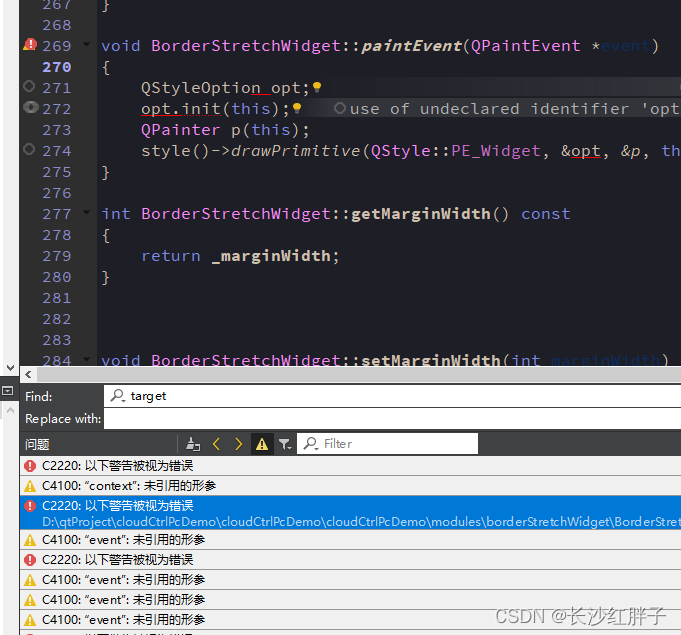Click the Replace with input field
This screenshot has height=635, width=681.
392,419
